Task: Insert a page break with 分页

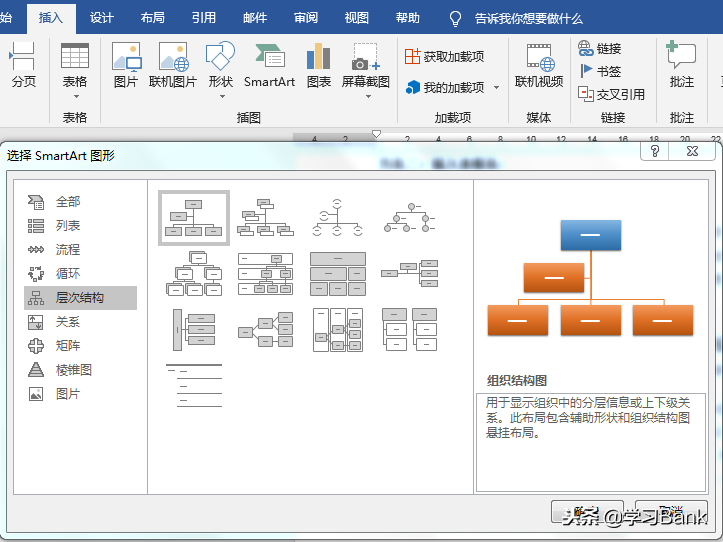Action: coord(23,65)
